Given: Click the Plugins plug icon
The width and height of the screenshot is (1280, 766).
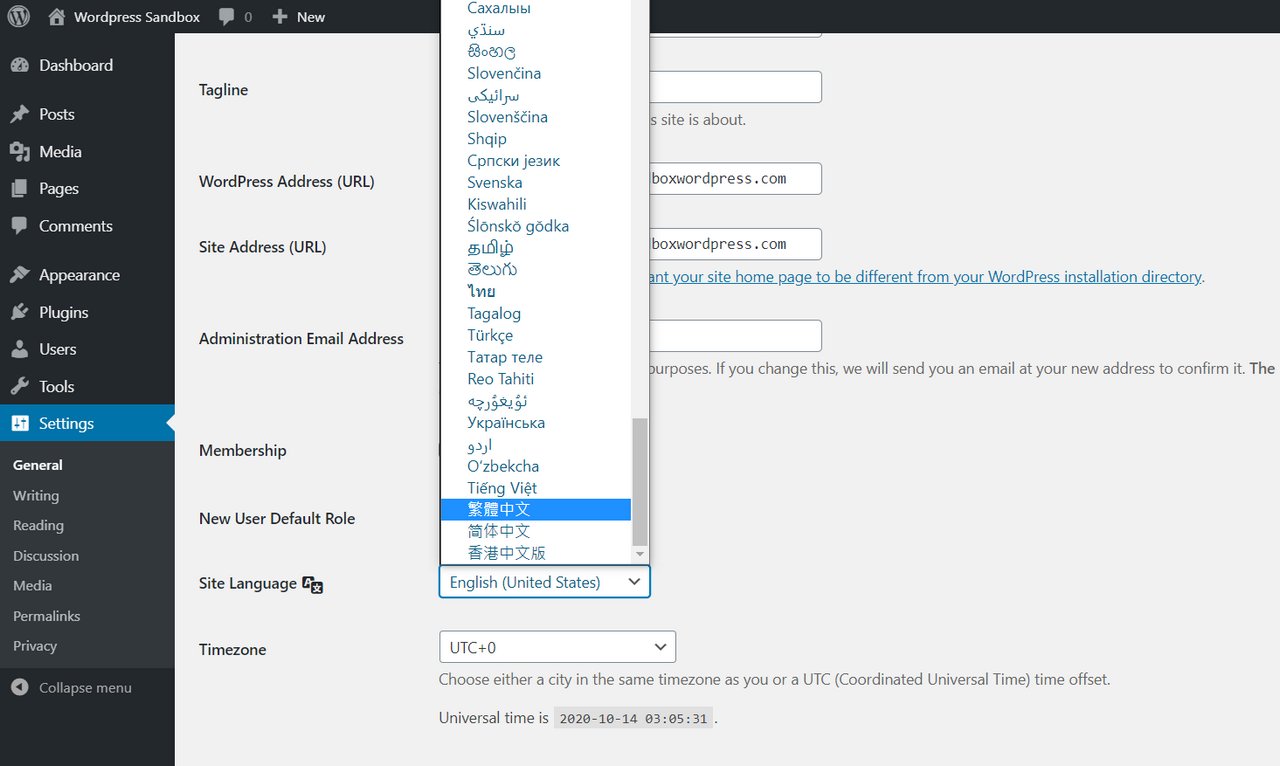Looking at the screenshot, I should (20, 312).
